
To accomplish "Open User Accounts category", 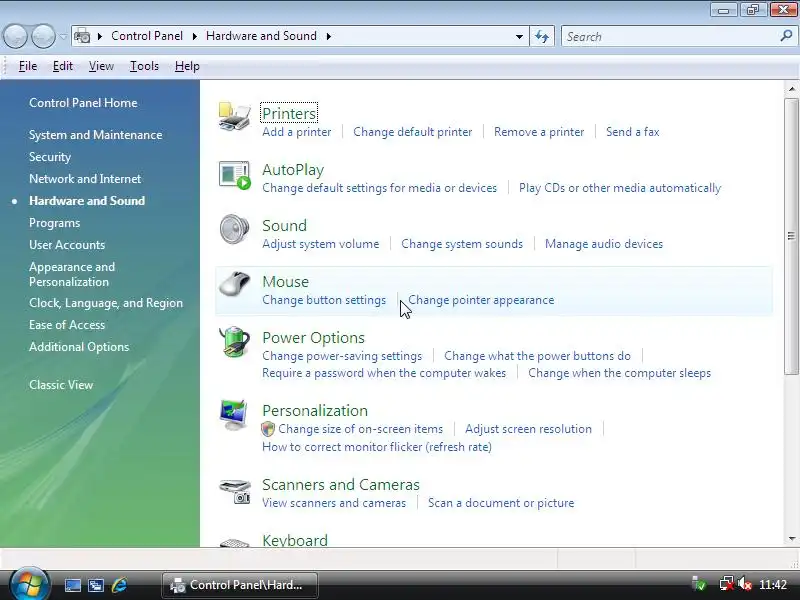I will 67,245.
